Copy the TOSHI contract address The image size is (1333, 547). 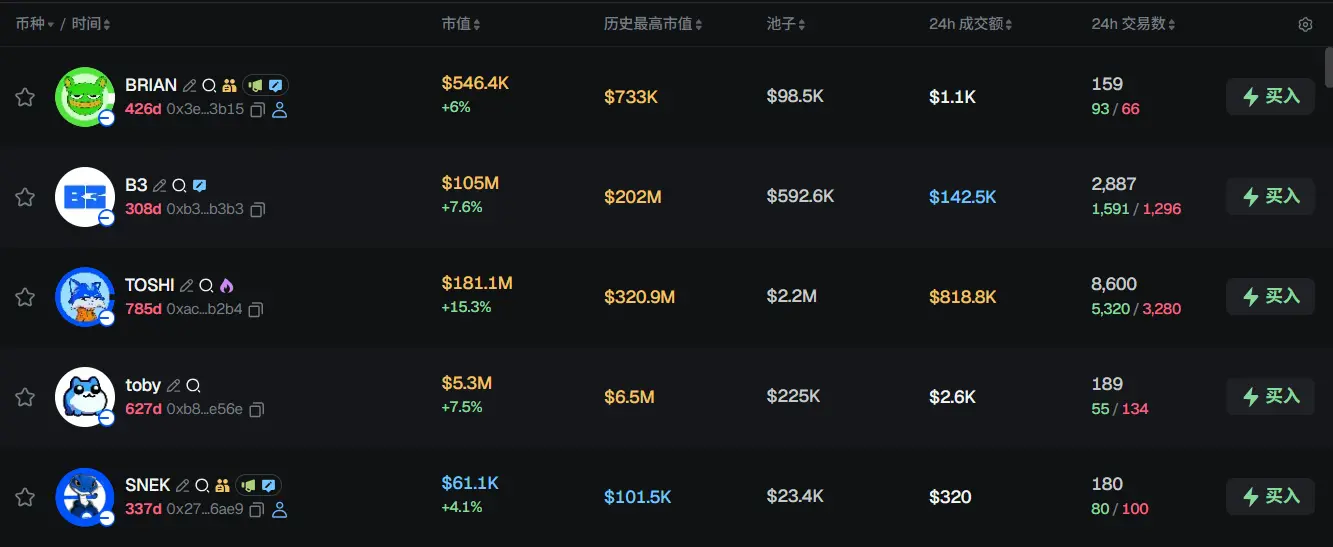pos(256,310)
